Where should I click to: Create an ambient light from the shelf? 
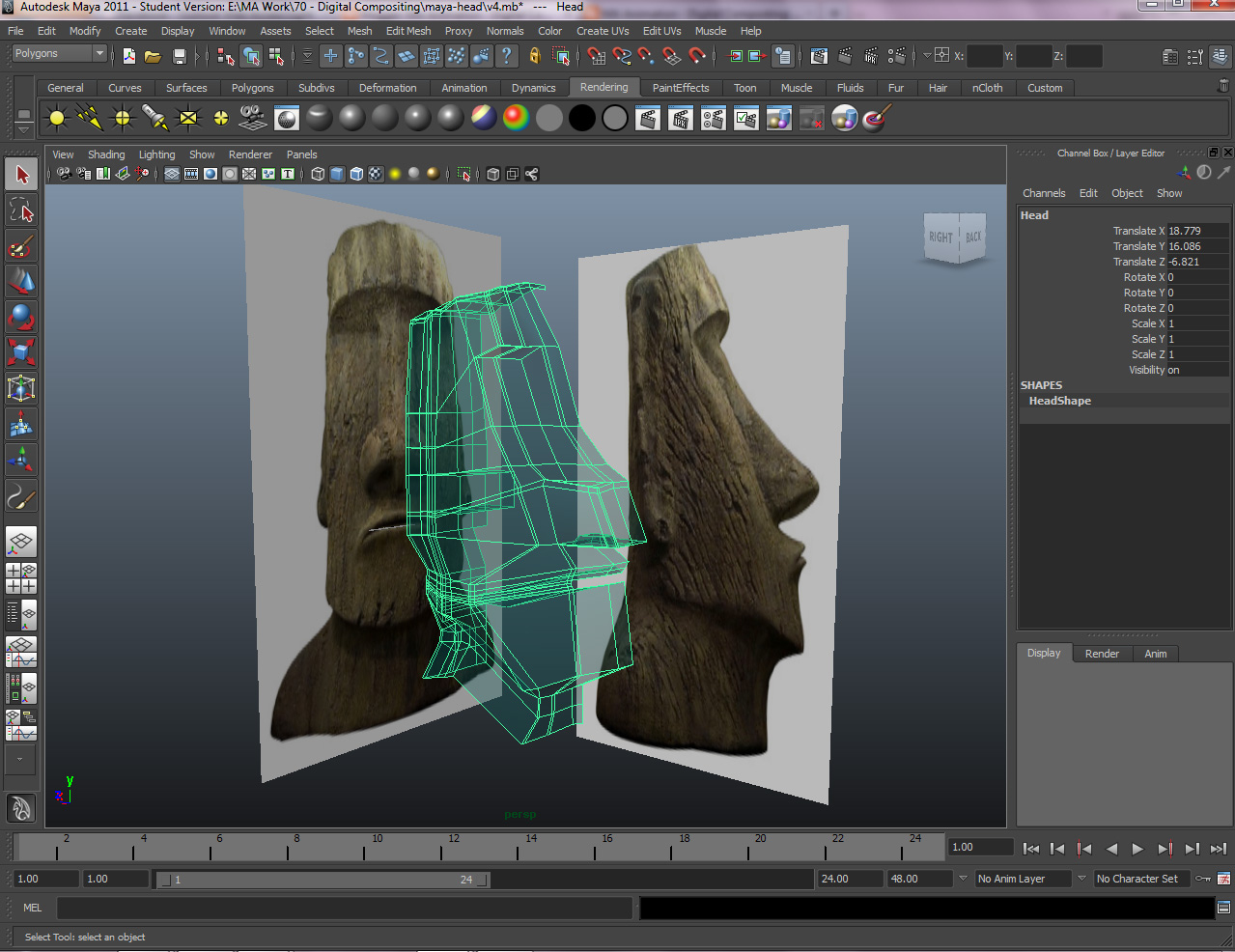(x=57, y=117)
